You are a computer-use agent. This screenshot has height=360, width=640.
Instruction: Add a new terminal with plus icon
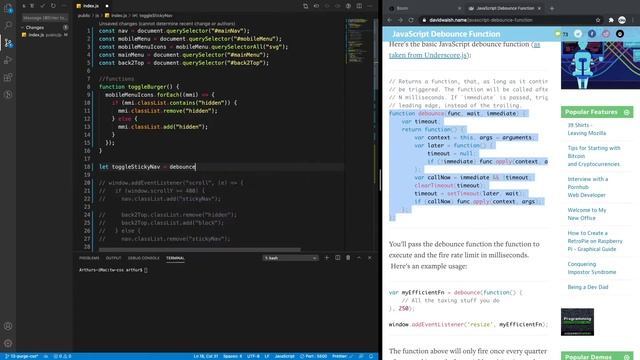tap(327, 258)
